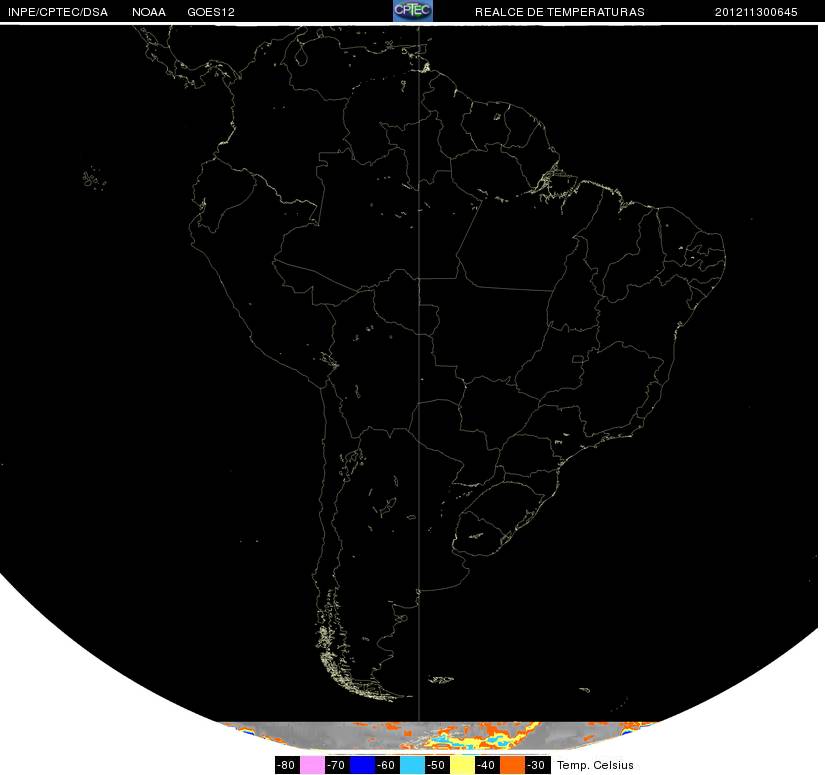
Task: Click the REALCE DE TEMPERATURAS title
Action: click(x=560, y=12)
